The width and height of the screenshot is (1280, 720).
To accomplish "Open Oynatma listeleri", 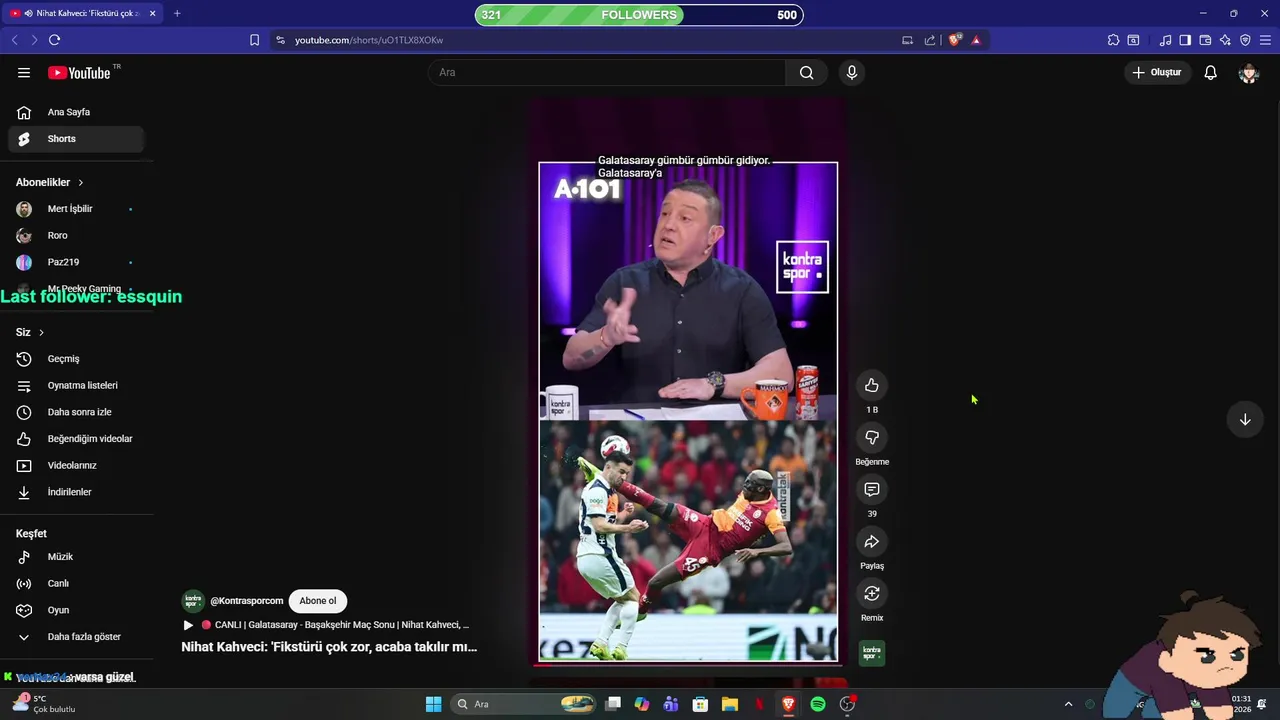I will [x=76, y=385].
